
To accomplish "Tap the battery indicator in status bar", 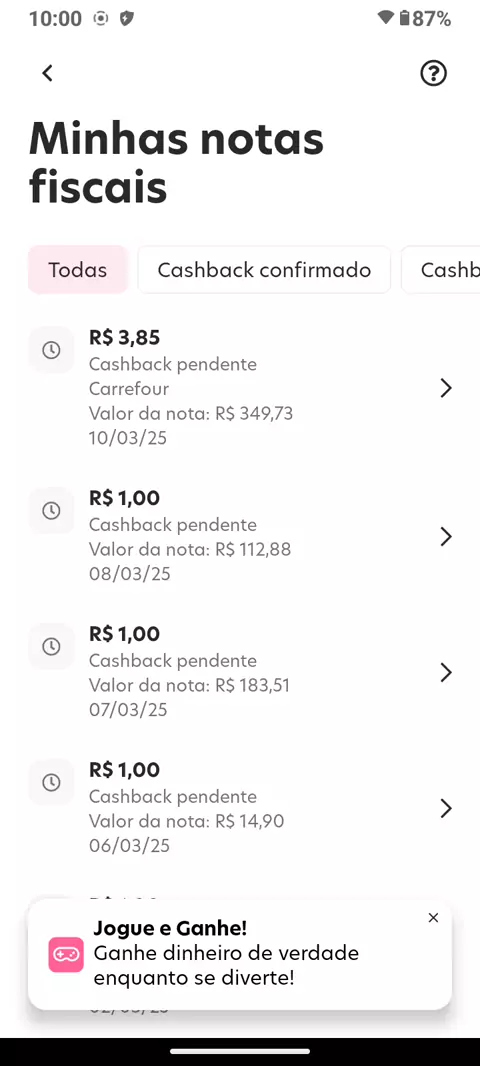I will [405, 18].
